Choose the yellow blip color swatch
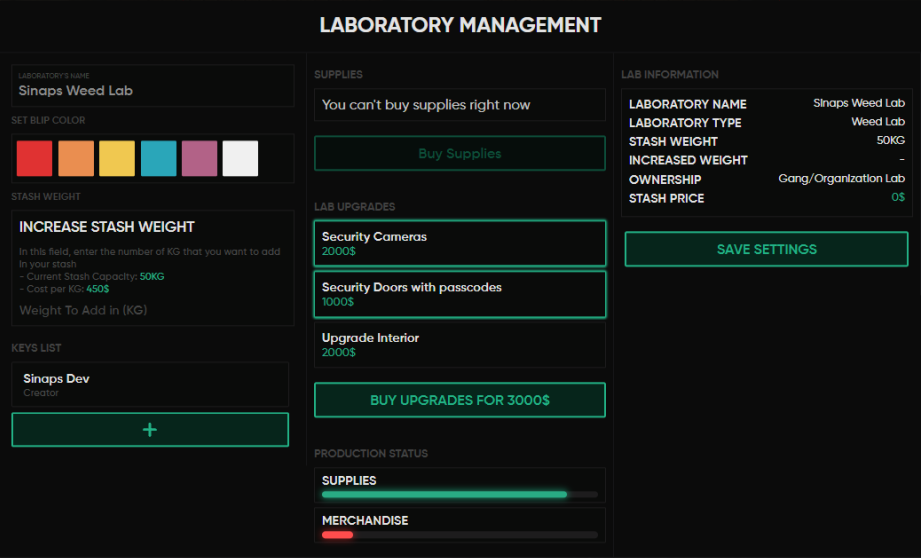The image size is (921, 558). pyautogui.click(x=117, y=158)
